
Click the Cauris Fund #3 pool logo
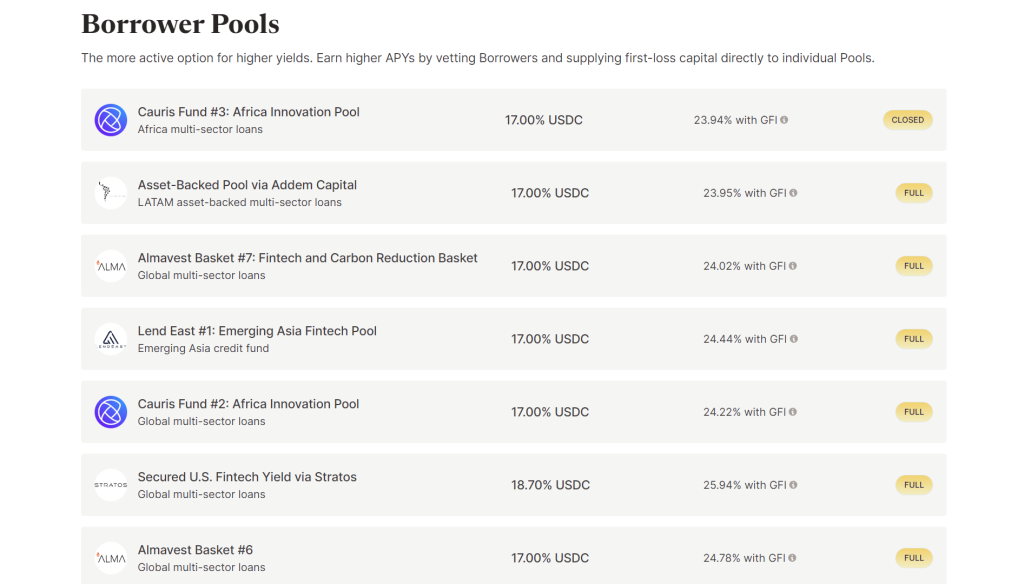111,120
